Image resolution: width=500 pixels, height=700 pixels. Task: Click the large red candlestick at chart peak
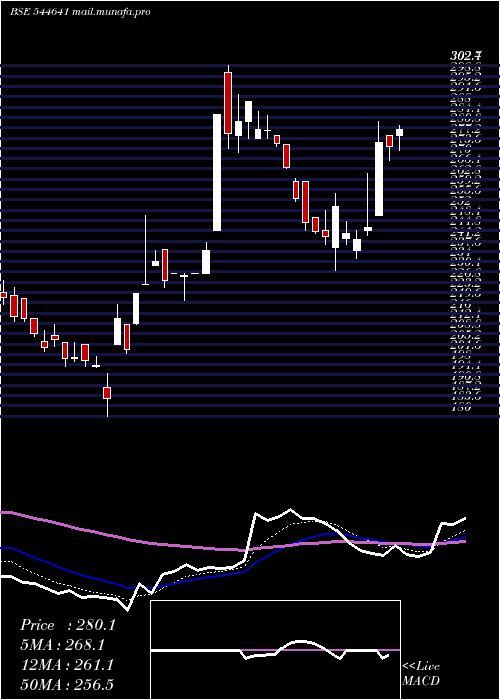coord(228,103)
